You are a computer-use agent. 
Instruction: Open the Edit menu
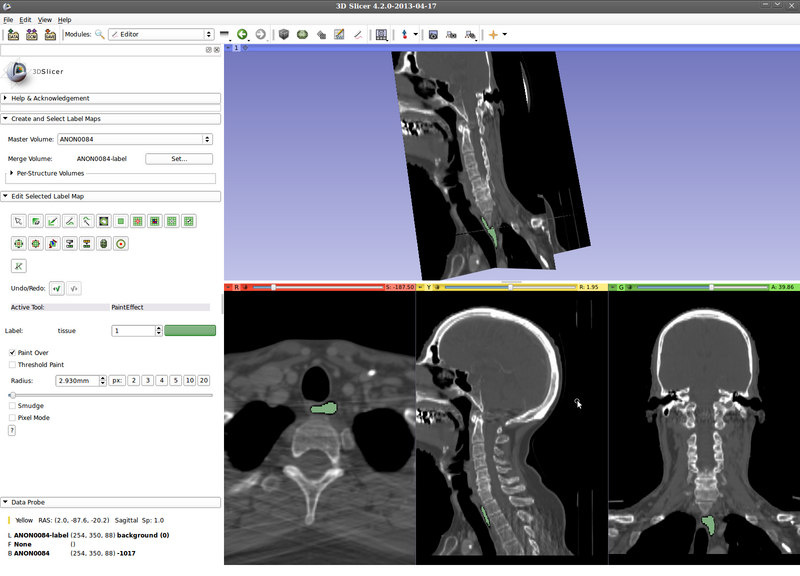25,20
